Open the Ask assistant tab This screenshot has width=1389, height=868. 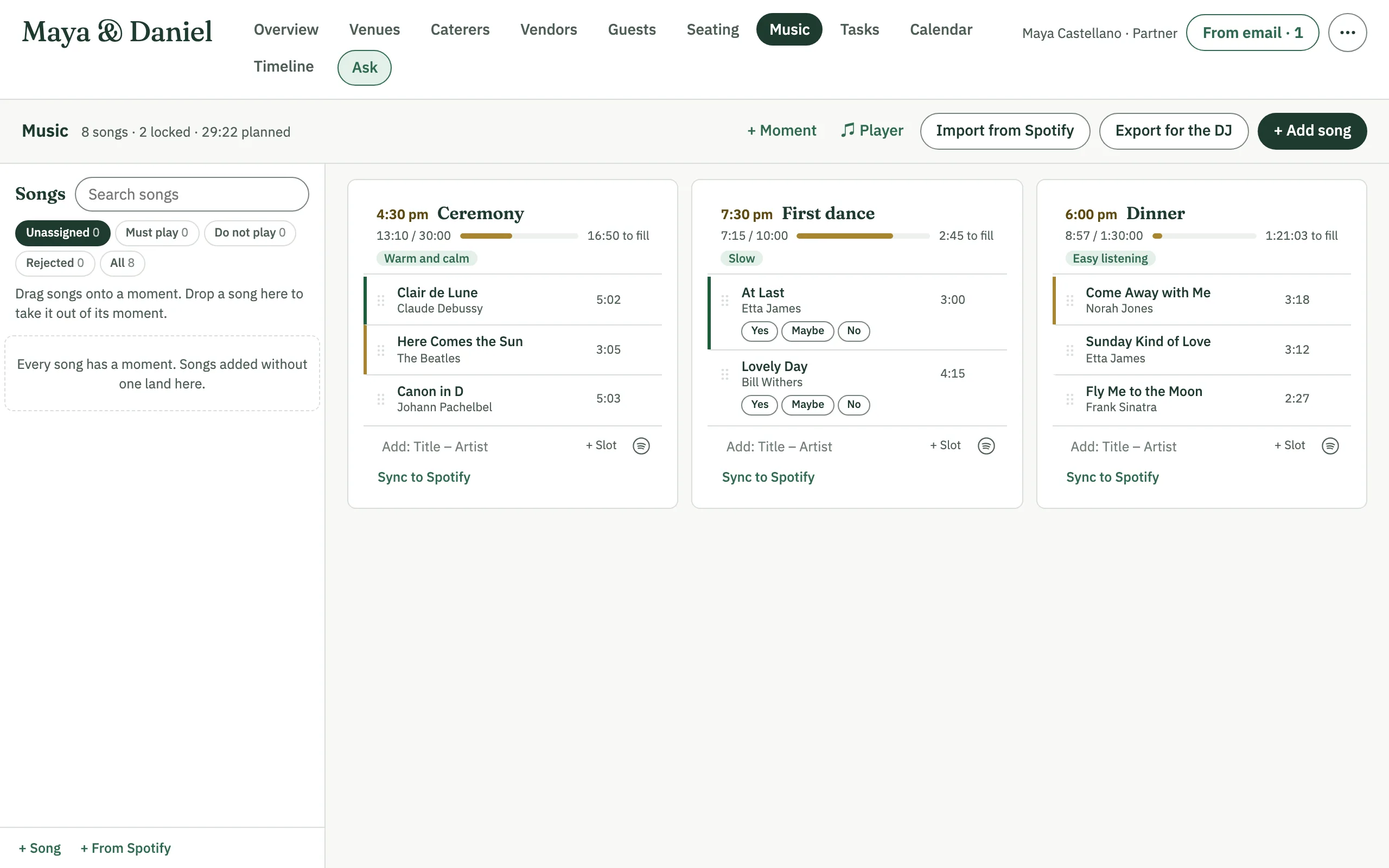[x=365, y=68]
